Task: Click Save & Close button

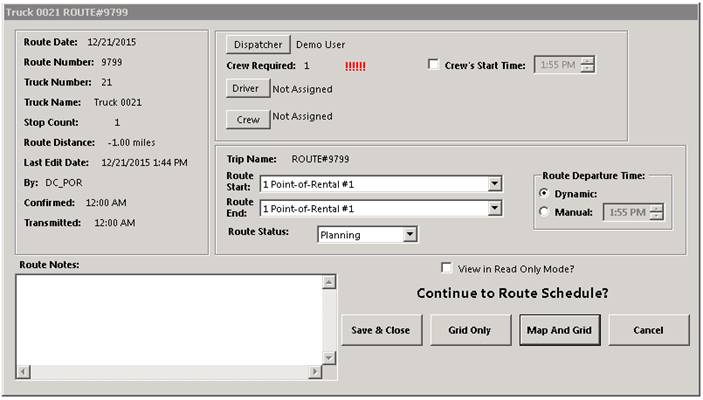Action: (x=381, y=330)
